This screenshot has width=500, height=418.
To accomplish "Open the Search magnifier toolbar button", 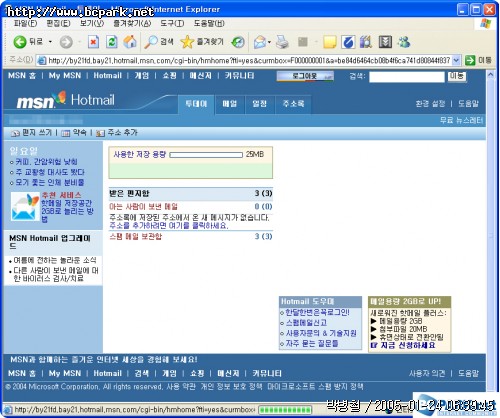I will 159,42.
